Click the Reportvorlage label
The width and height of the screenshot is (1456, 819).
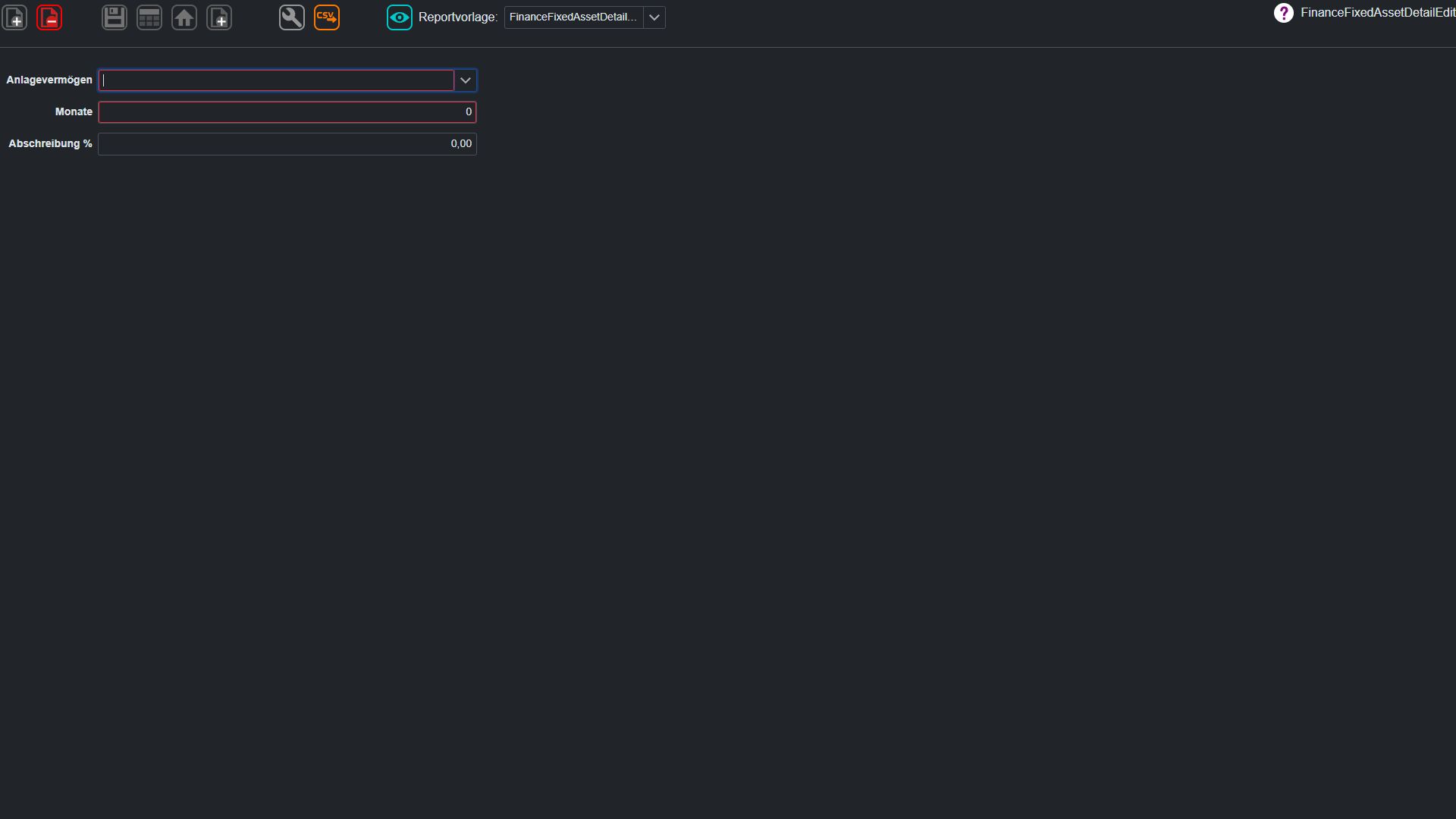458,17
